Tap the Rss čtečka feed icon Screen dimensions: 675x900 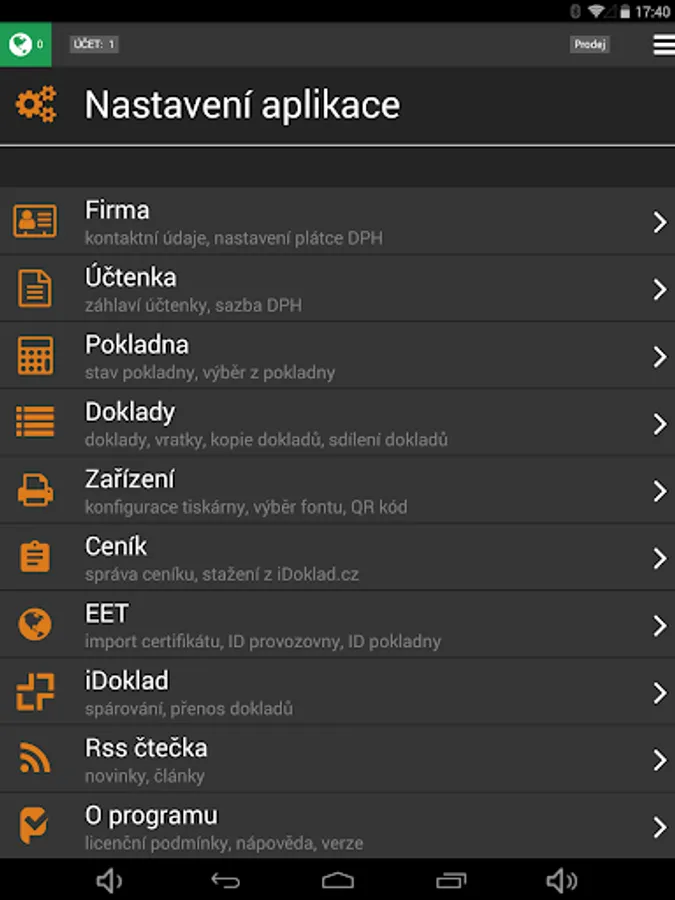tap(35, 760)
